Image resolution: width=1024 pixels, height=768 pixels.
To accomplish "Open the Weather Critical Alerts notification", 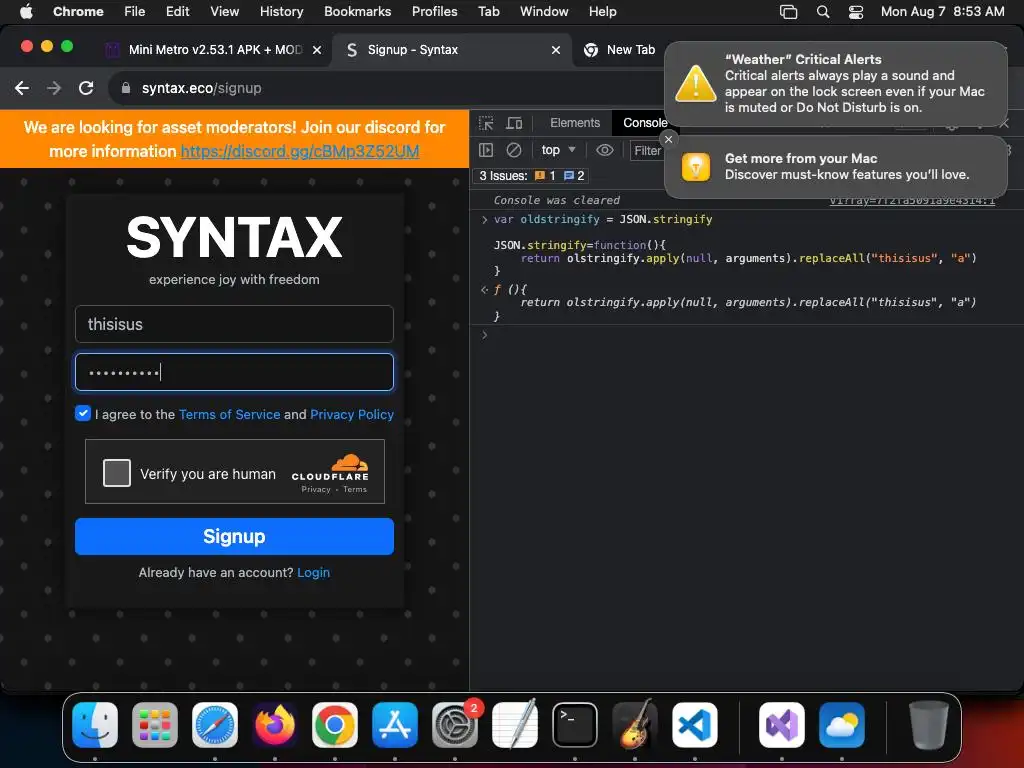I will tap(836, 84).
